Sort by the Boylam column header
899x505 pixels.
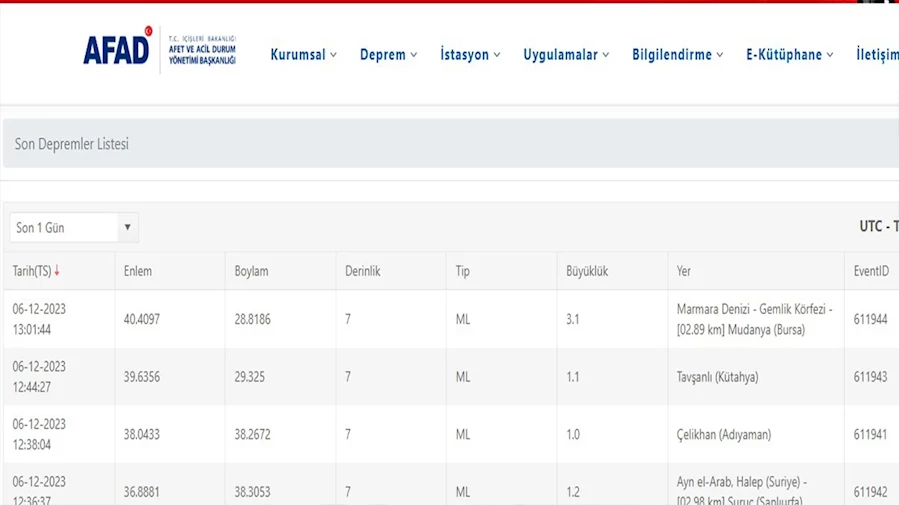pyautogui.click(x=251, y=271)
